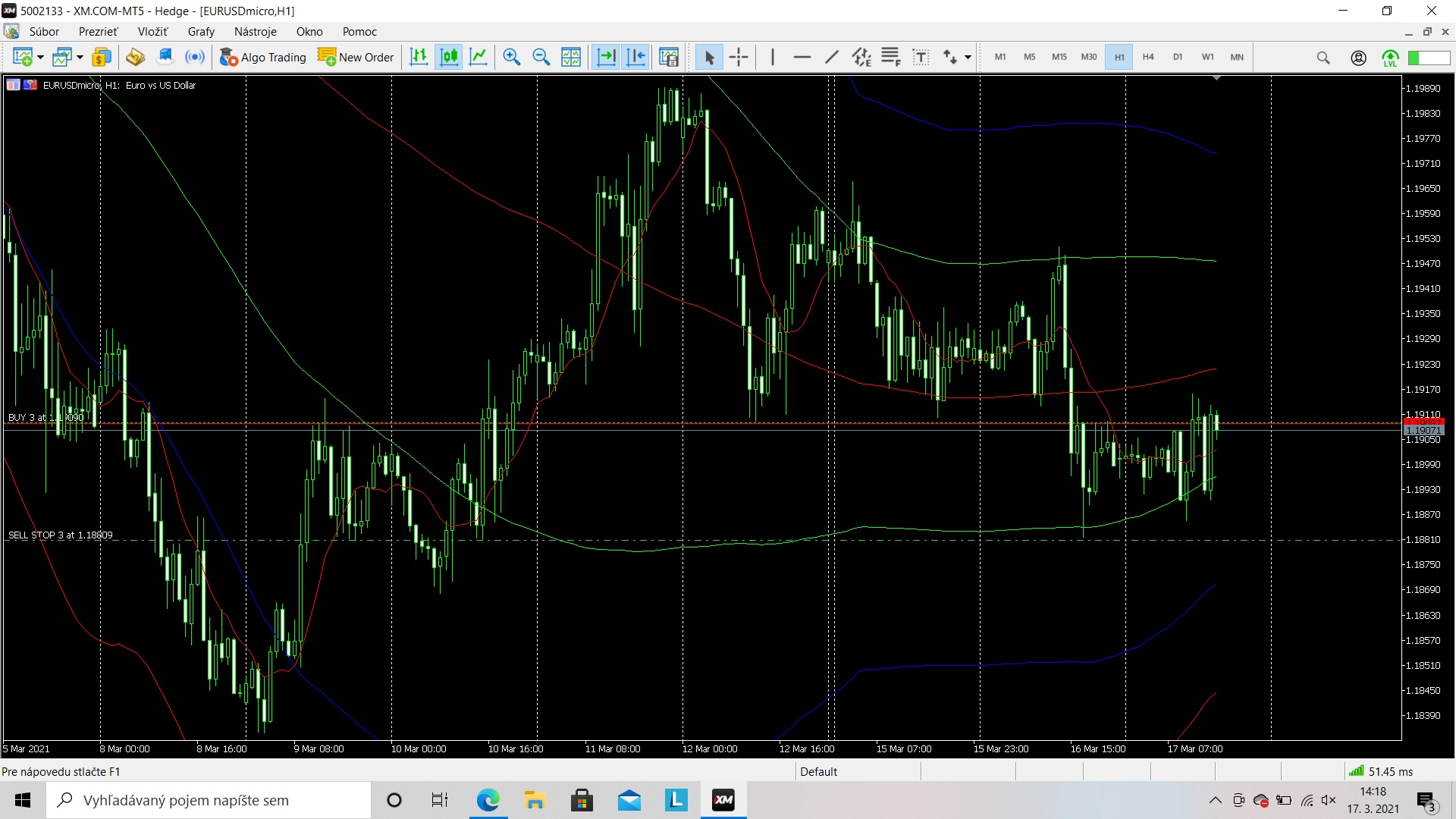The height and width of the screenshot is (819, 1456).
Task: Switch chart to candlesticks
Action: [x=449, y=57]
